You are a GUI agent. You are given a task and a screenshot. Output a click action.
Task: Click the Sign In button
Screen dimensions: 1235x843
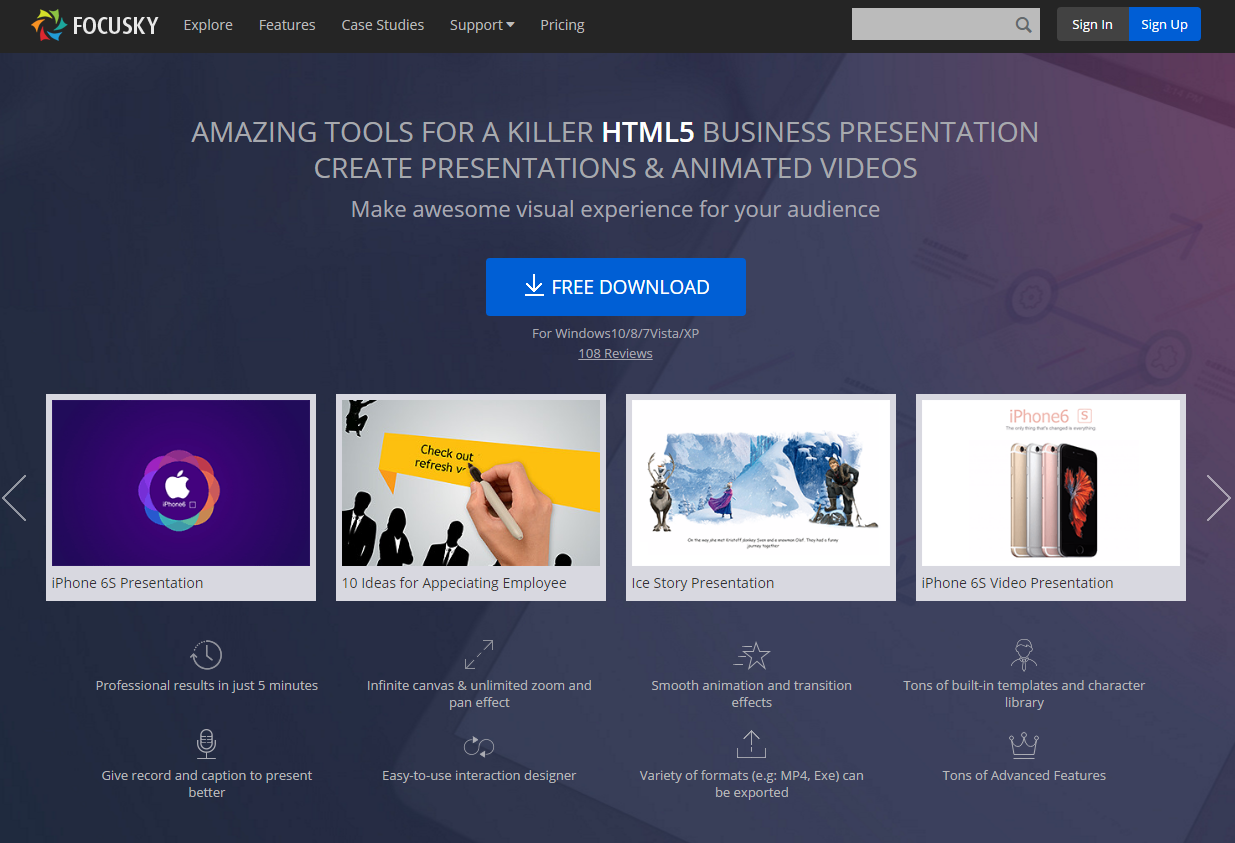coord(1092,25)
